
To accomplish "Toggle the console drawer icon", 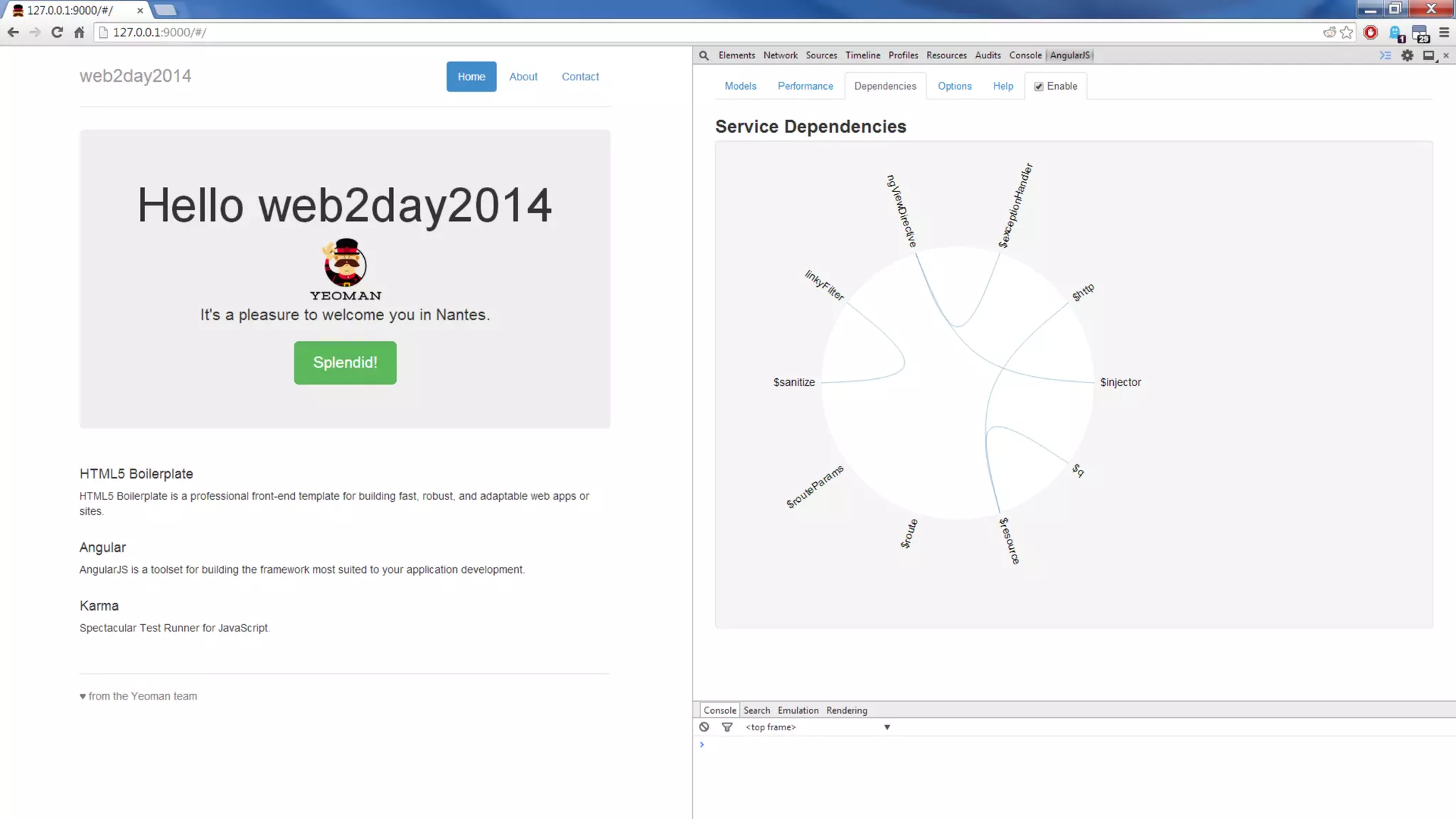I will (x=1385, y=55).
